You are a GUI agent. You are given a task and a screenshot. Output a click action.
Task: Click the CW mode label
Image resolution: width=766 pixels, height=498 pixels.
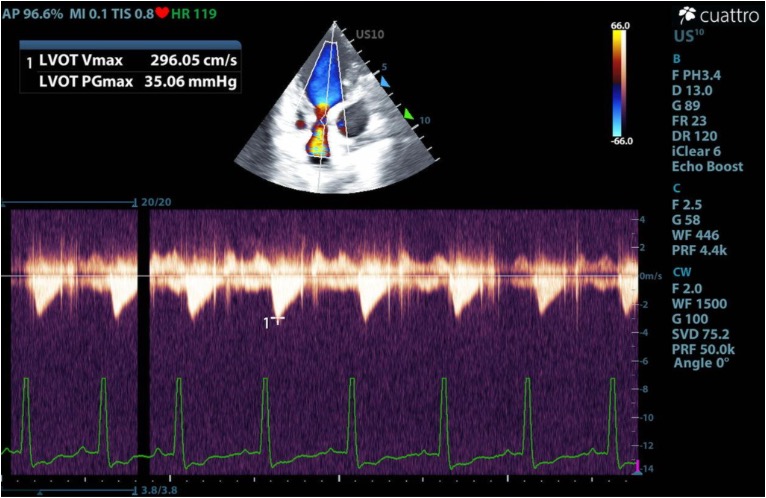click(x=682, y=272)
